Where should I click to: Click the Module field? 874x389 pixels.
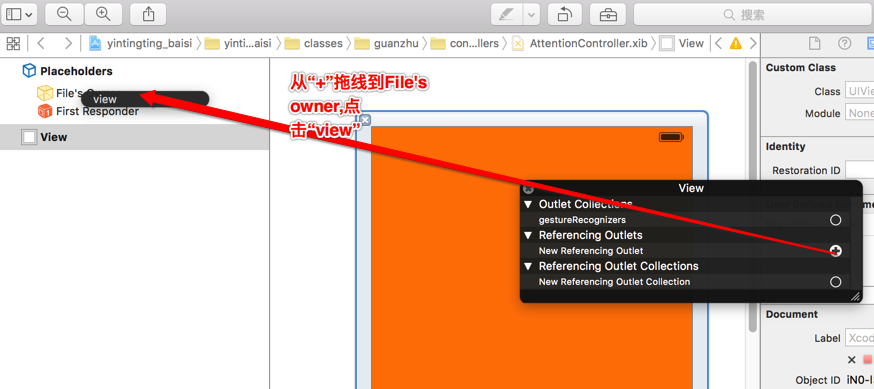coord(860,113)
